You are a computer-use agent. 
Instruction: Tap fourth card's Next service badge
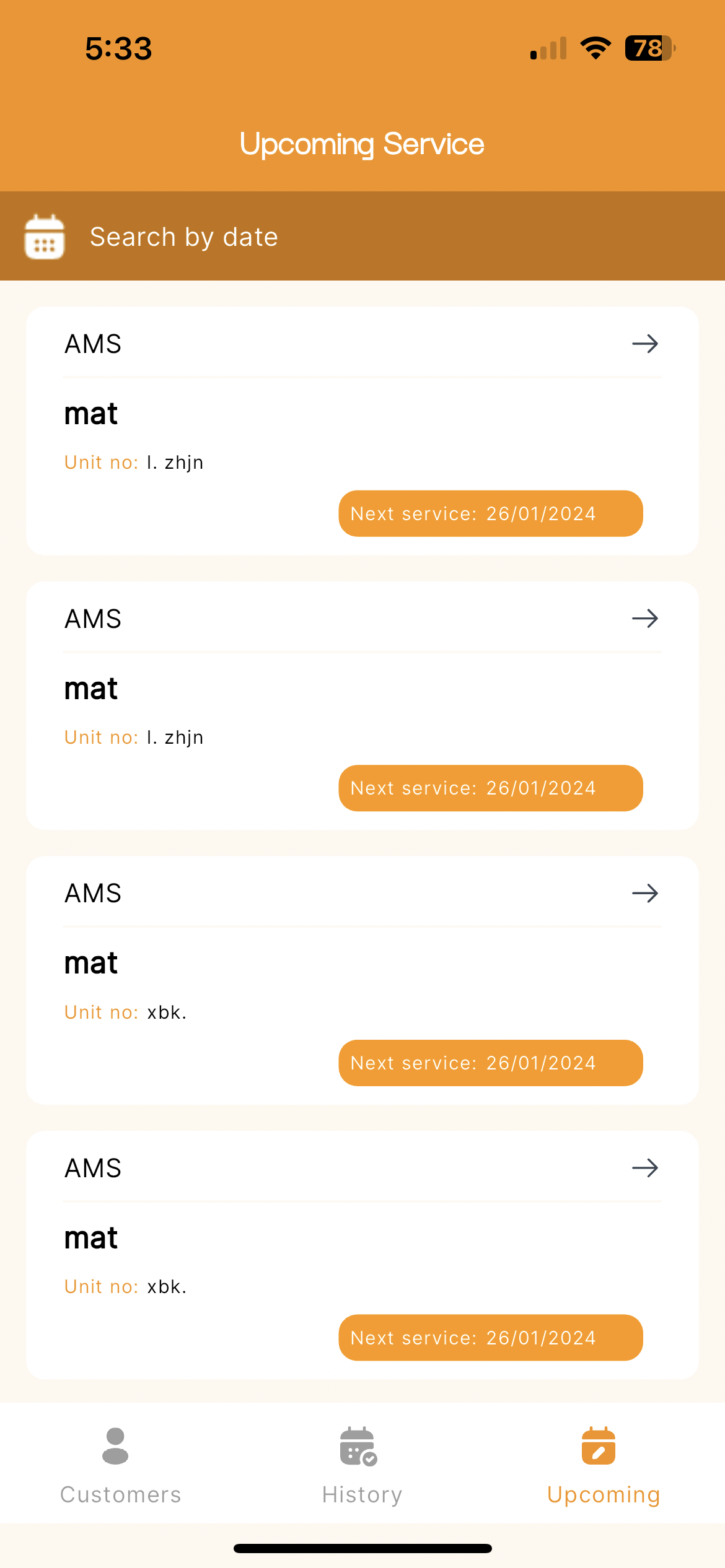pyautogui.click(x=490, y=1338)
